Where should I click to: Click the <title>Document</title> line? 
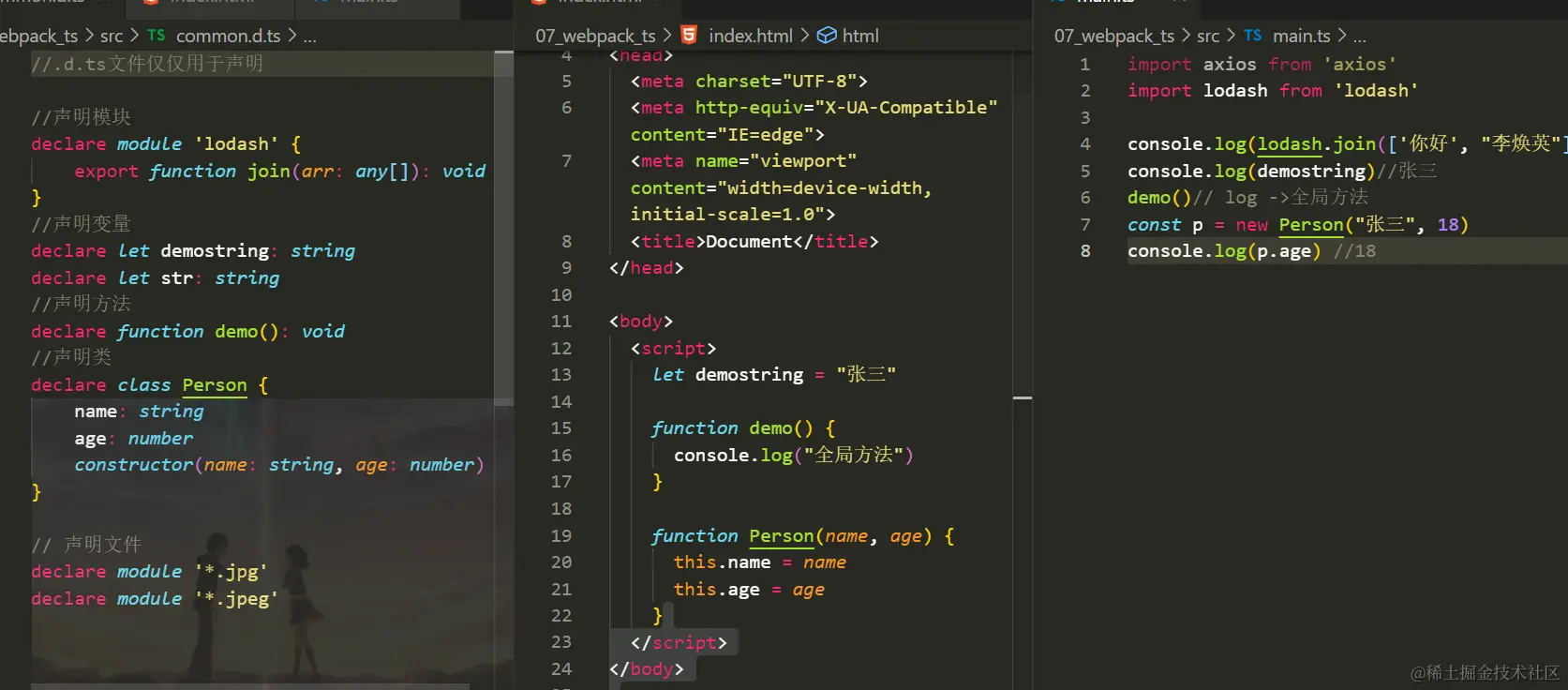click(x=754, y=241)
